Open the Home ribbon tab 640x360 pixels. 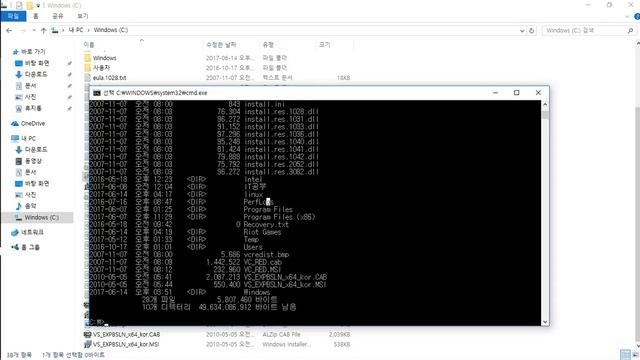coord(36,16)
